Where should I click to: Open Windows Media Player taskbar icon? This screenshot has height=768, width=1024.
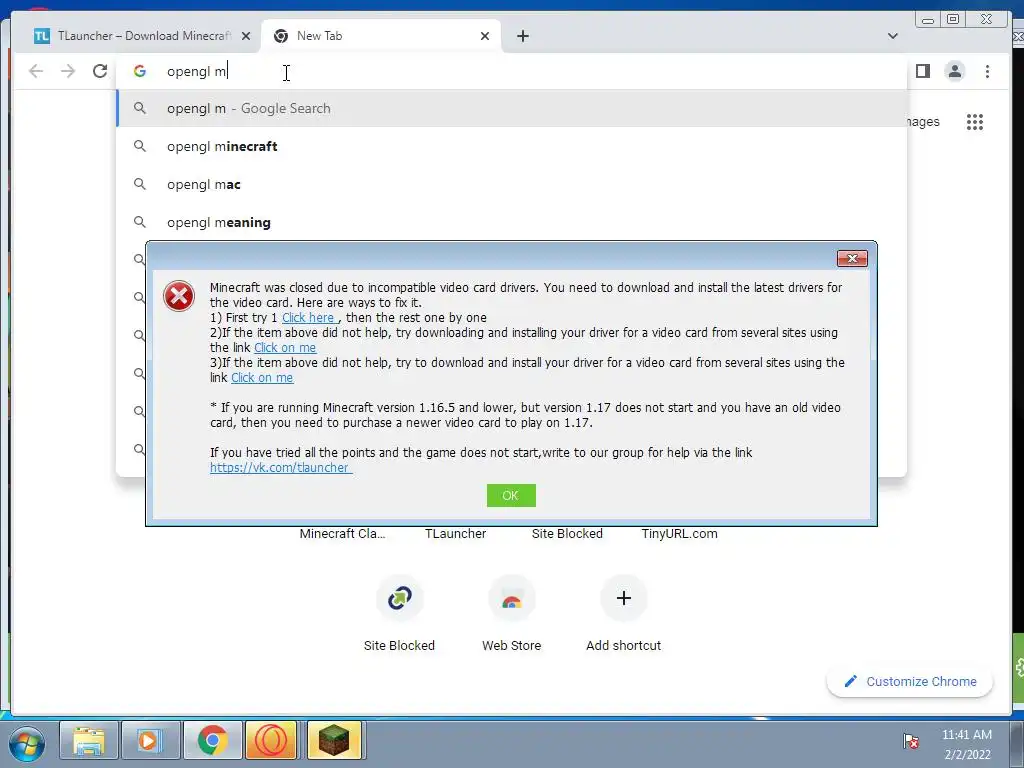150,741
